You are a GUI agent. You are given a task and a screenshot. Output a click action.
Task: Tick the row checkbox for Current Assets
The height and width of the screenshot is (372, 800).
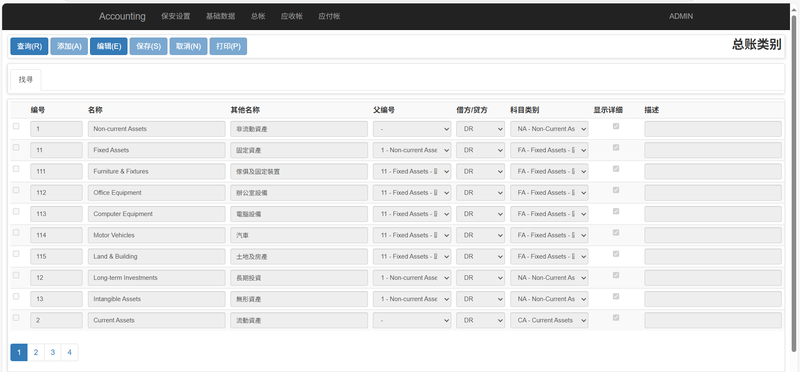coord(16,317)
